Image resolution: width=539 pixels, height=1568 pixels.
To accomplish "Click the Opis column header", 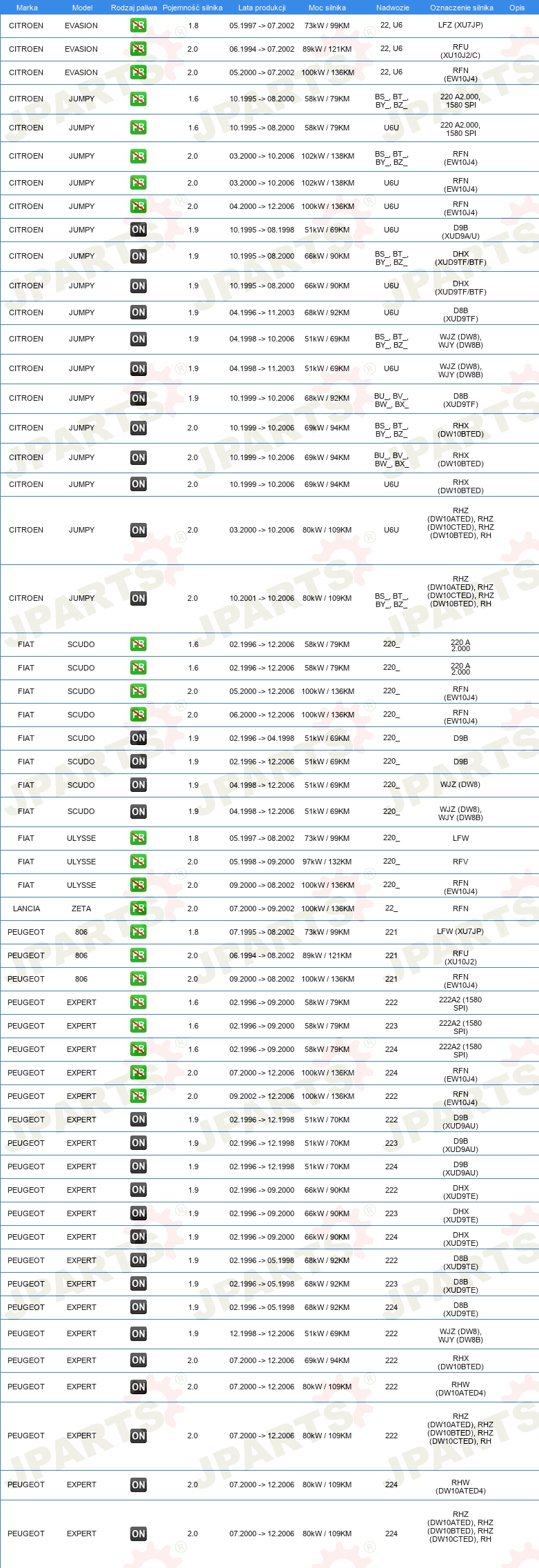I will 517,8.
